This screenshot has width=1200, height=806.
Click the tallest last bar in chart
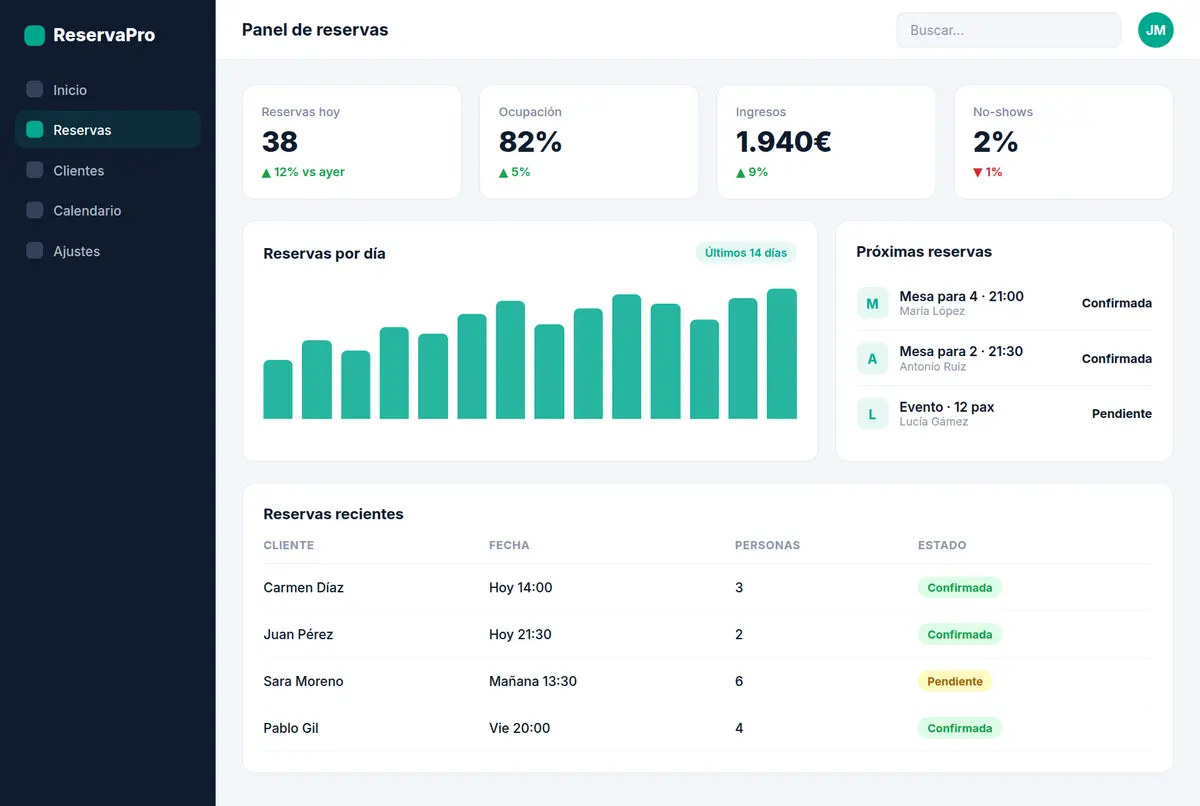pos(782,354)
